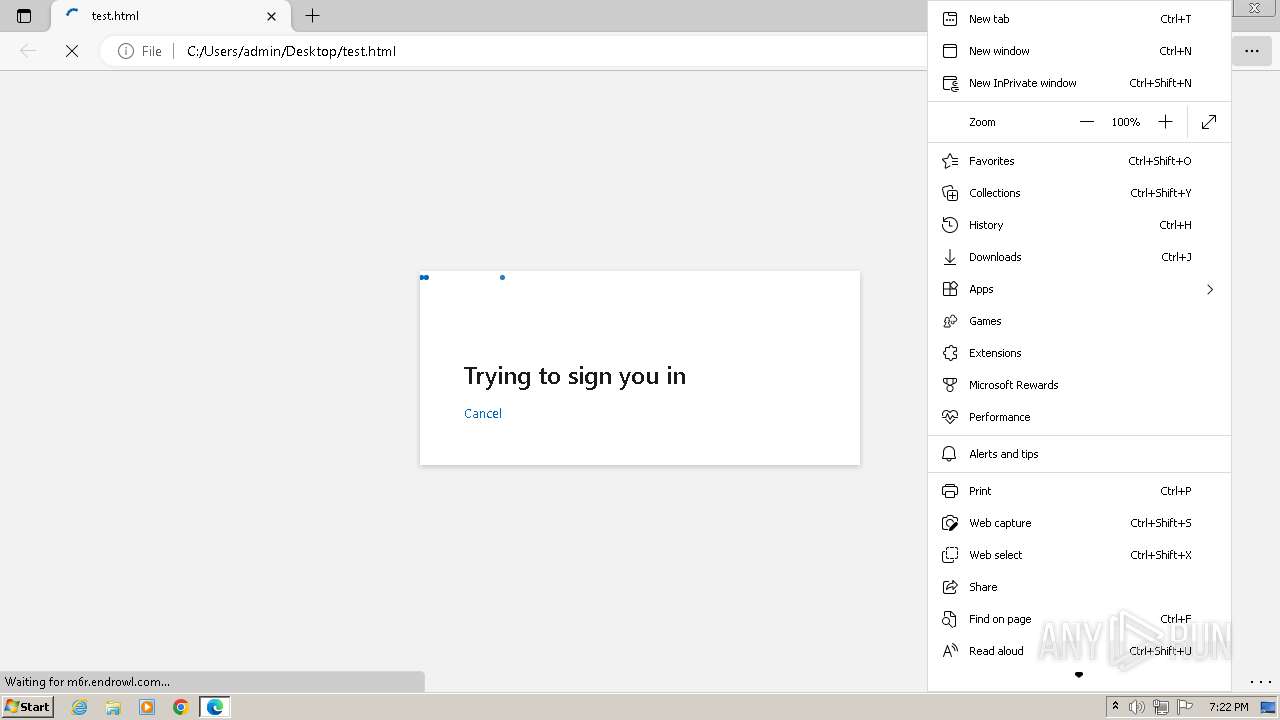Image resolution: width=1280 pixels, height=720 pixels.
Task: Select Read aloud from menu
Action: pyautogui.click(x=1079, y=651)
